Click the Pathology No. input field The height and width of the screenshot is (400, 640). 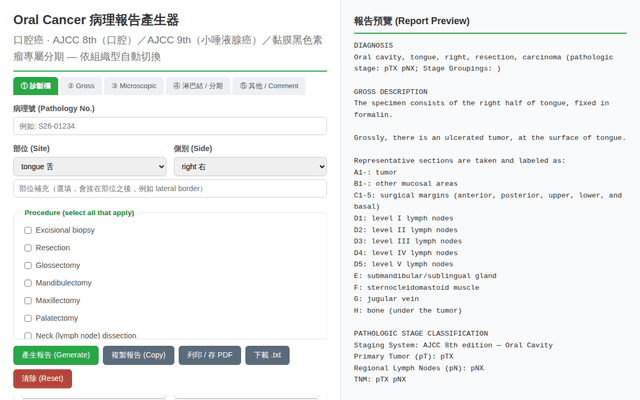[170, 126]
